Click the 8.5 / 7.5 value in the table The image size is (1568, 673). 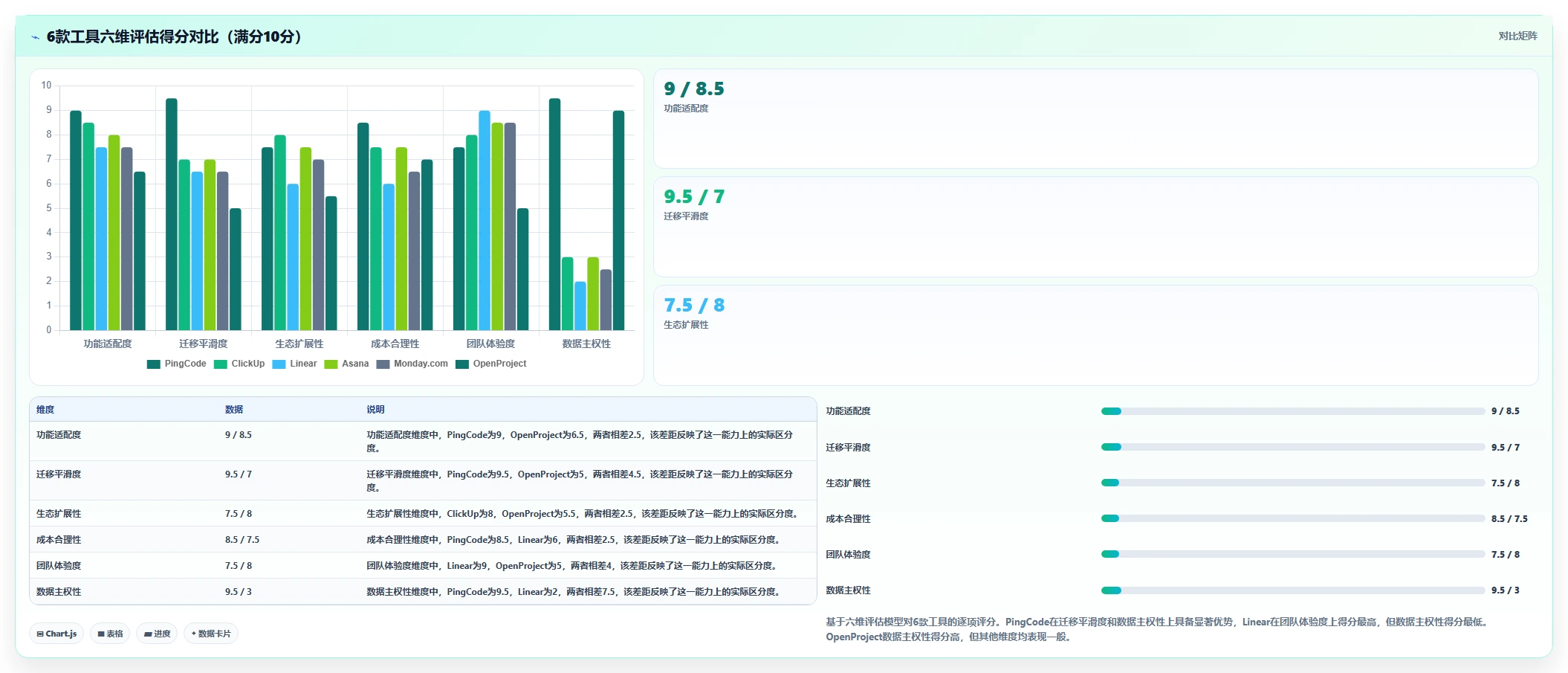[x=242, y=540]
